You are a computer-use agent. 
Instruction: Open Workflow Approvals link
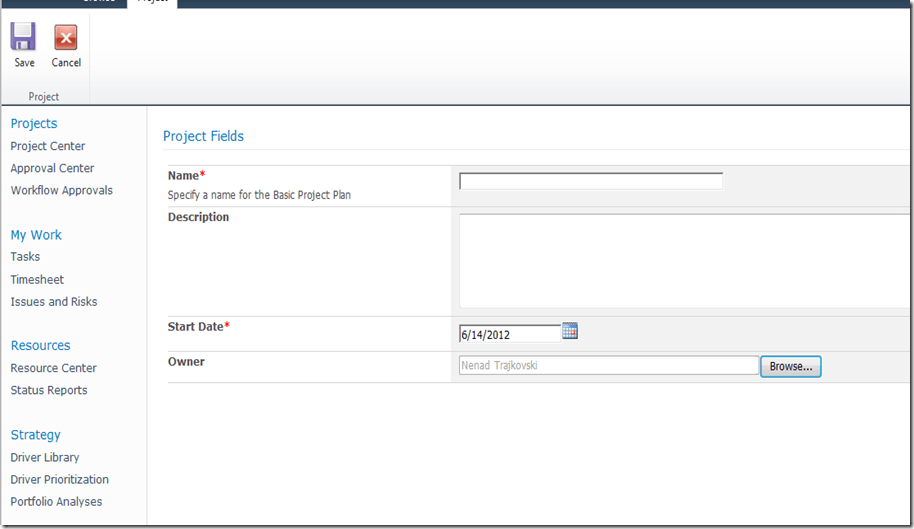(62, 190)
